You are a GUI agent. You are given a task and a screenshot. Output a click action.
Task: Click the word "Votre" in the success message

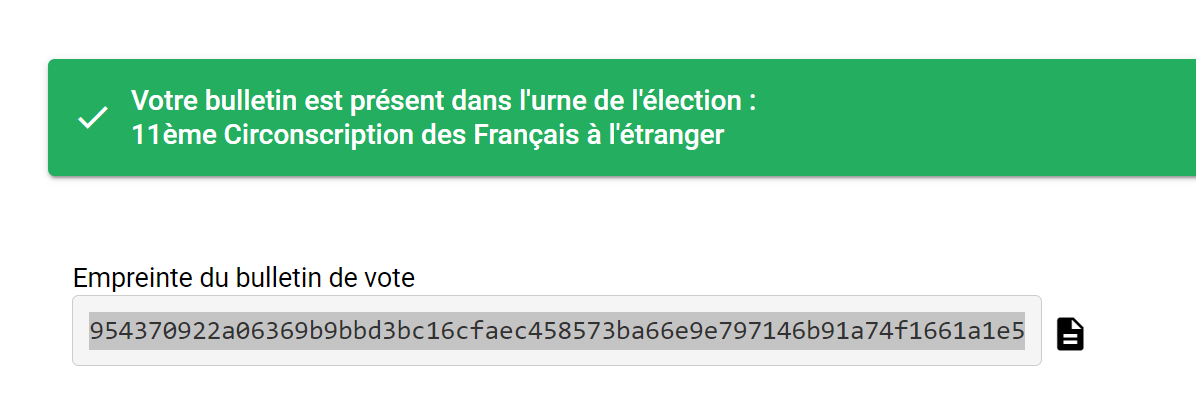[161, 101]
